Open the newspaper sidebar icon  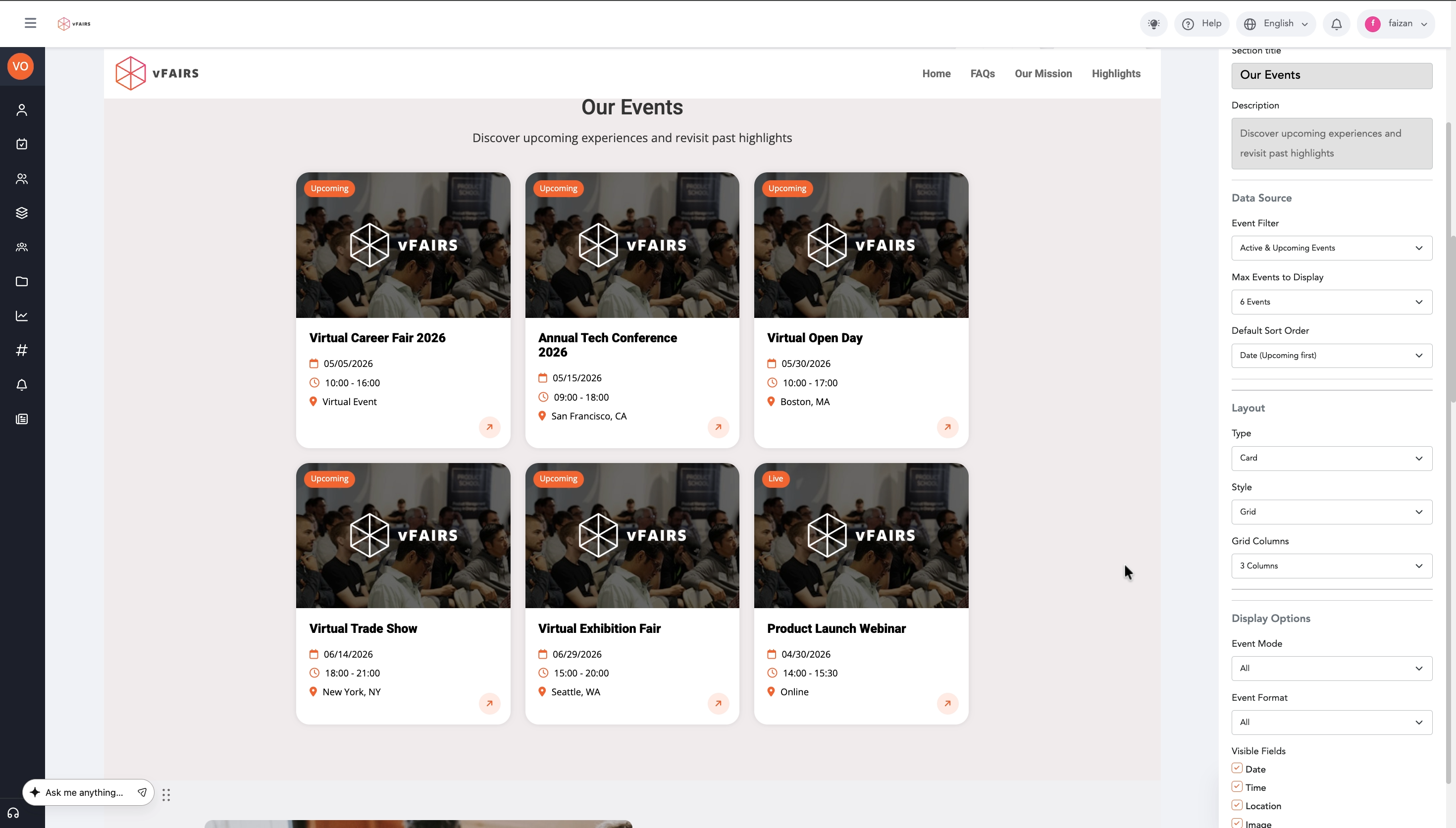pyautogui.click(x=22, y=419)
